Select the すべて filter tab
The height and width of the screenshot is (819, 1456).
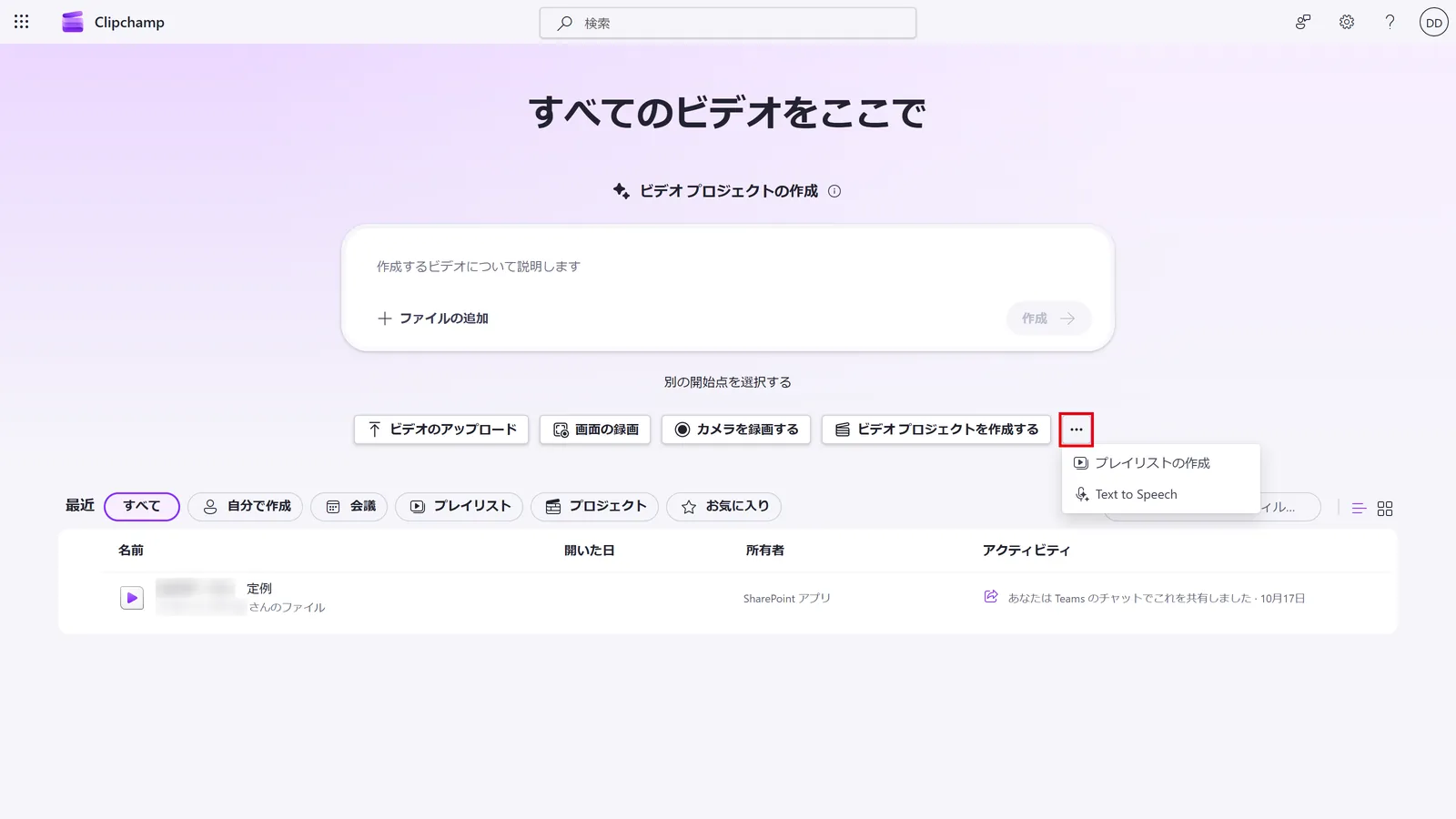142,506
